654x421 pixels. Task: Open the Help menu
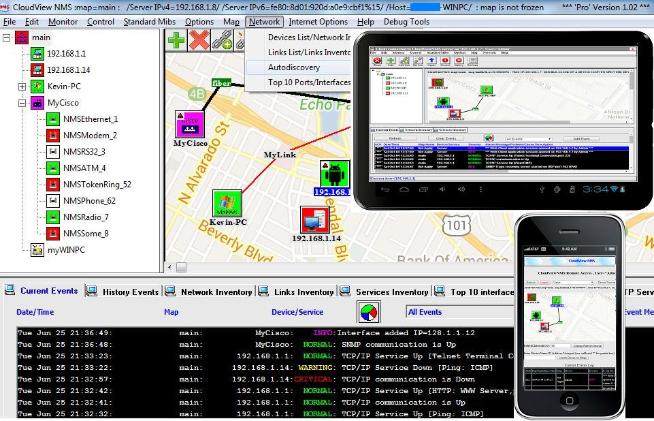(365, 22)
